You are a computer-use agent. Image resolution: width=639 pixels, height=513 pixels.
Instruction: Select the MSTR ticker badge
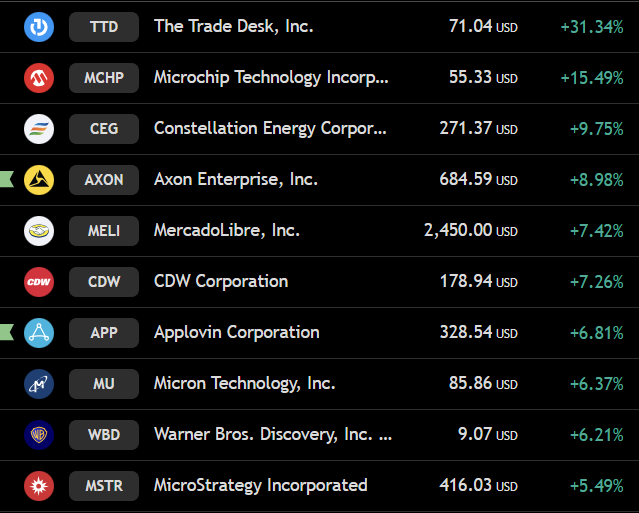click(x=104, y=486)
